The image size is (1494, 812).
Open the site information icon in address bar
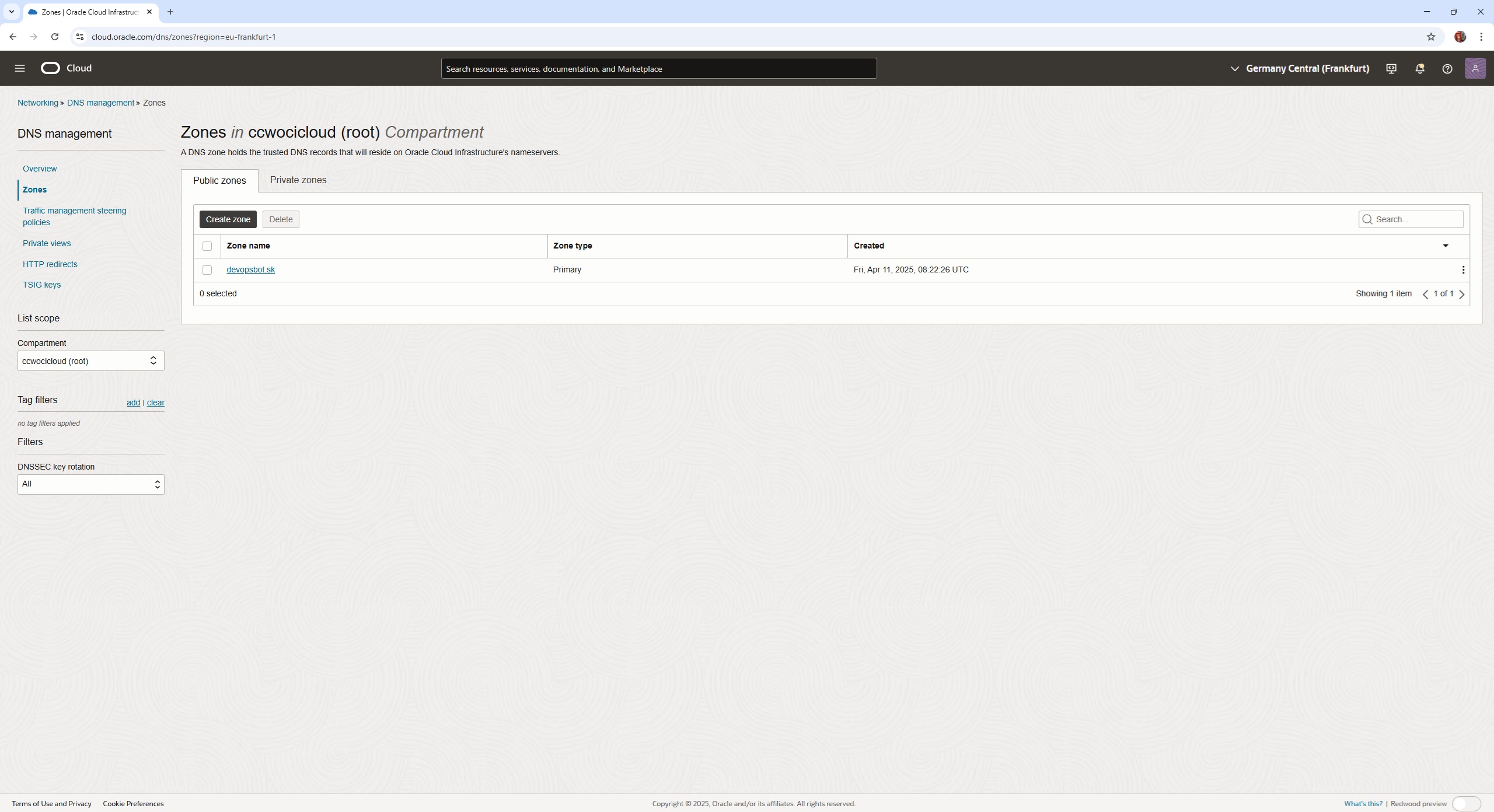pyautogui.click(x=80, y=37)
